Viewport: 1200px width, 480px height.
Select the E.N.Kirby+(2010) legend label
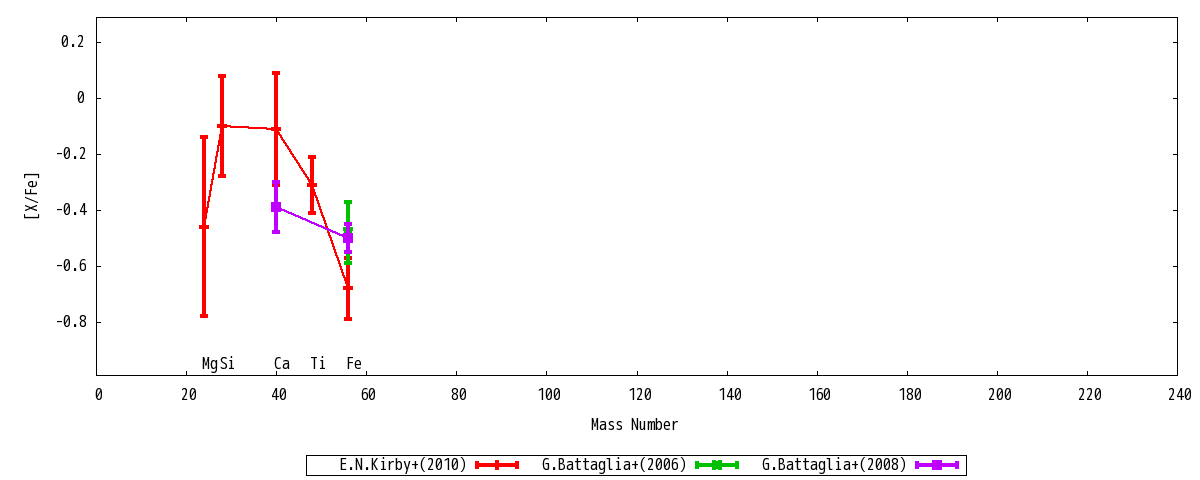[x=403, y=465]
